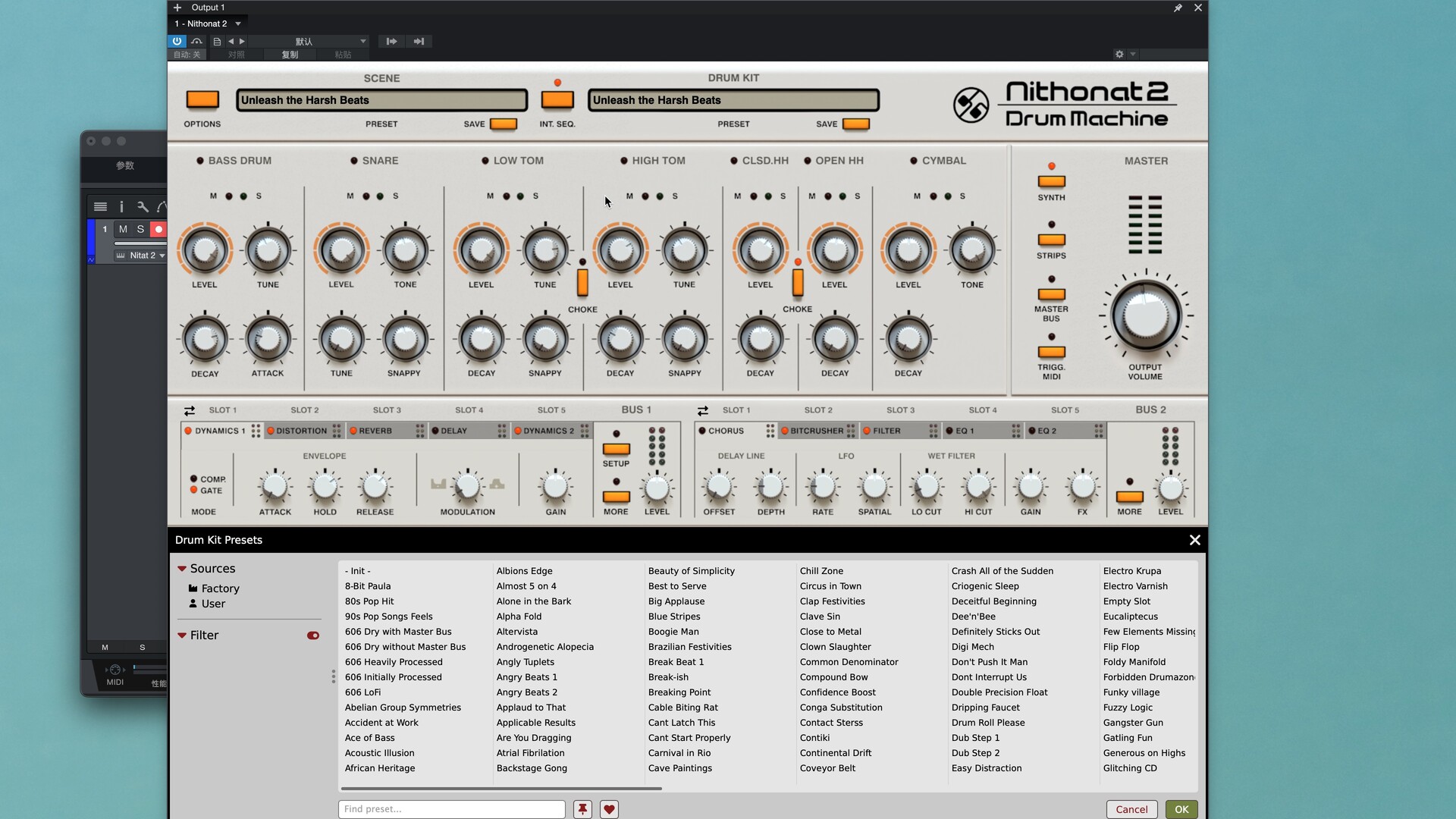
Task: Toggle the plugin power/activate button
Action: (177, 41)
